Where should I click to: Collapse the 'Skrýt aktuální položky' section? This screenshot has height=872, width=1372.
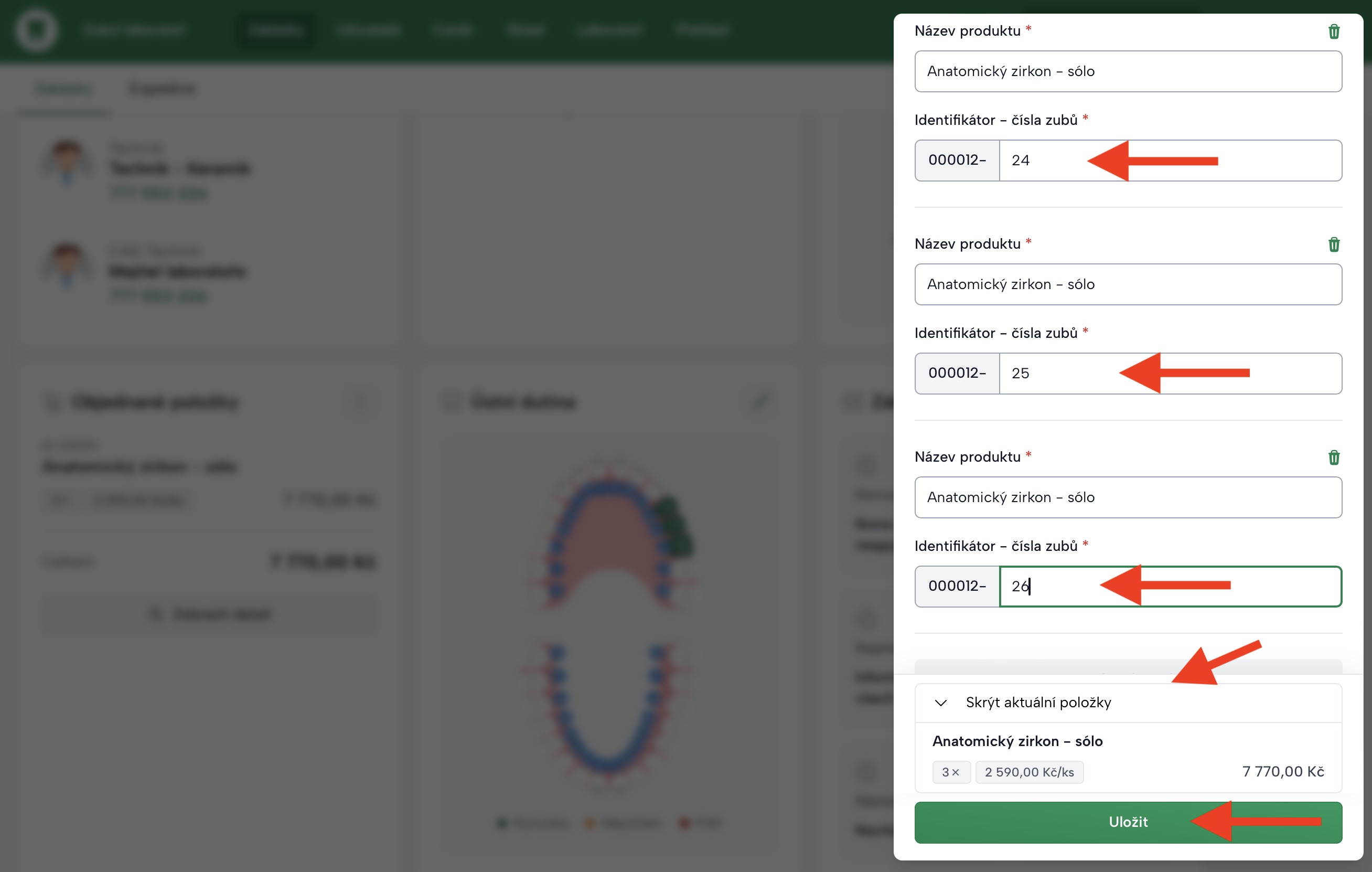(x=1038, y=702)
